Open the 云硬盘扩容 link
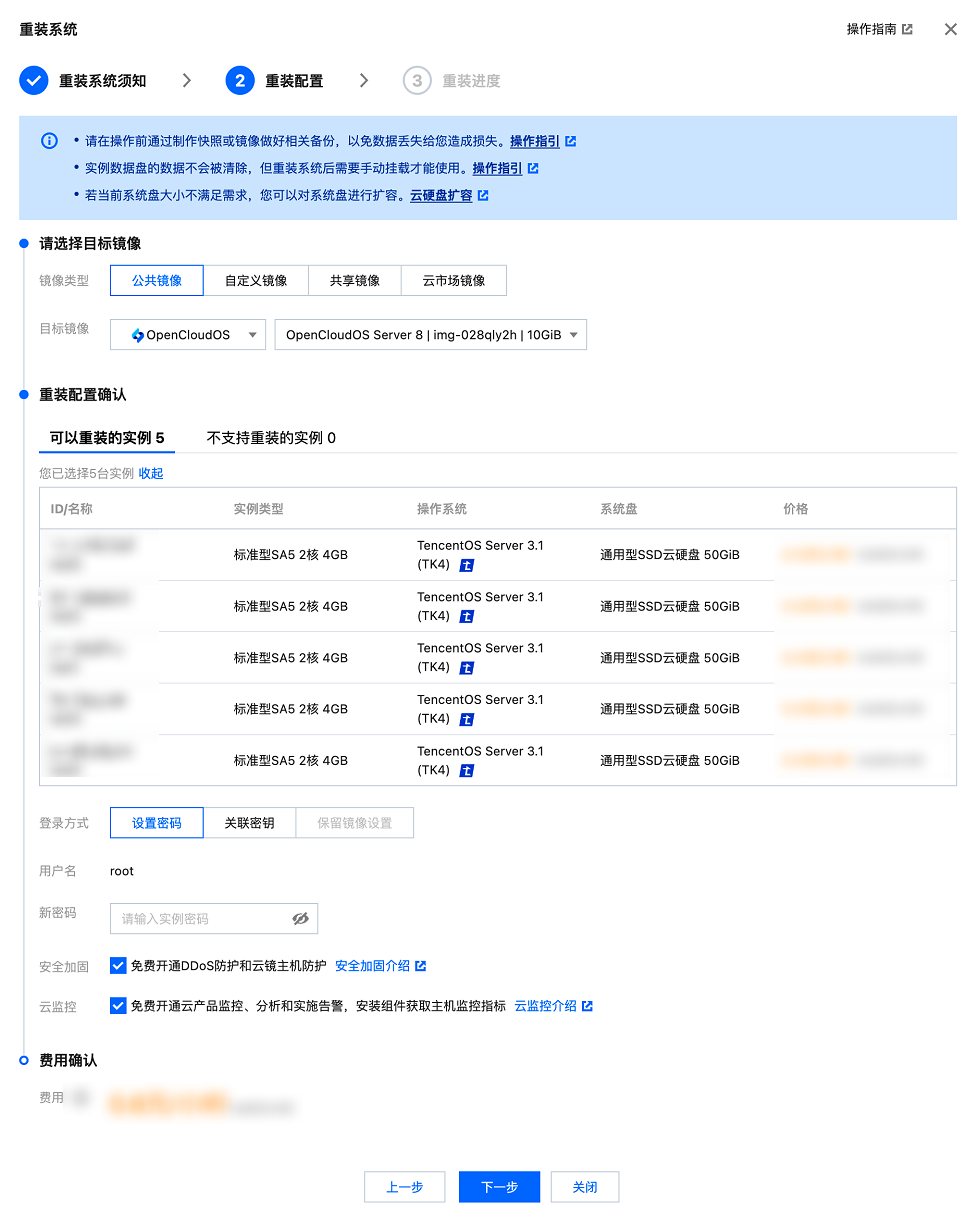966x1226 pixels. (441, 195)
